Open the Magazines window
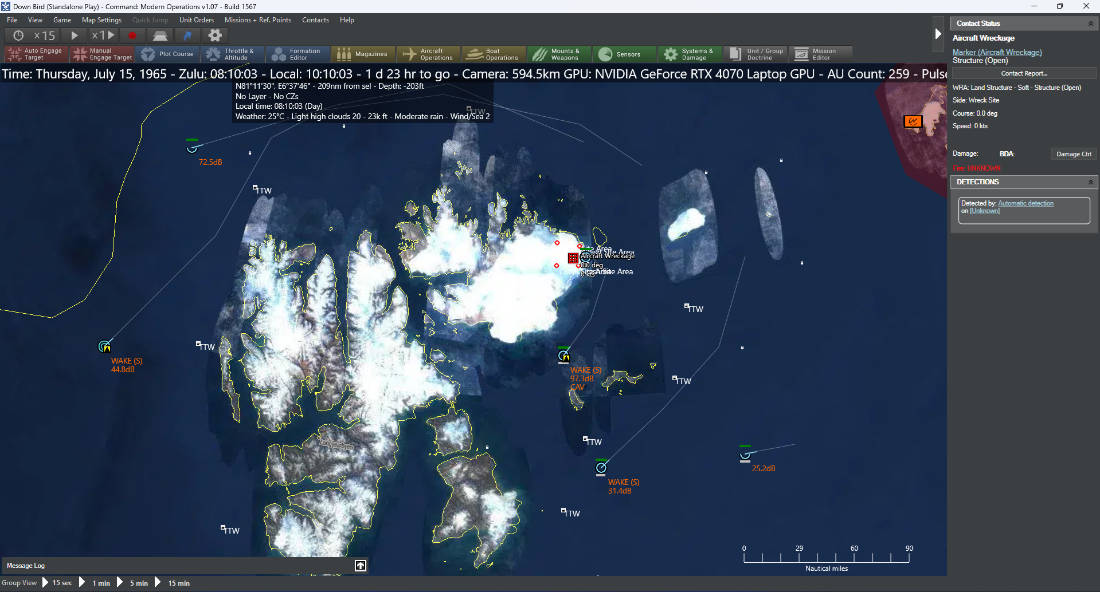 363,54
